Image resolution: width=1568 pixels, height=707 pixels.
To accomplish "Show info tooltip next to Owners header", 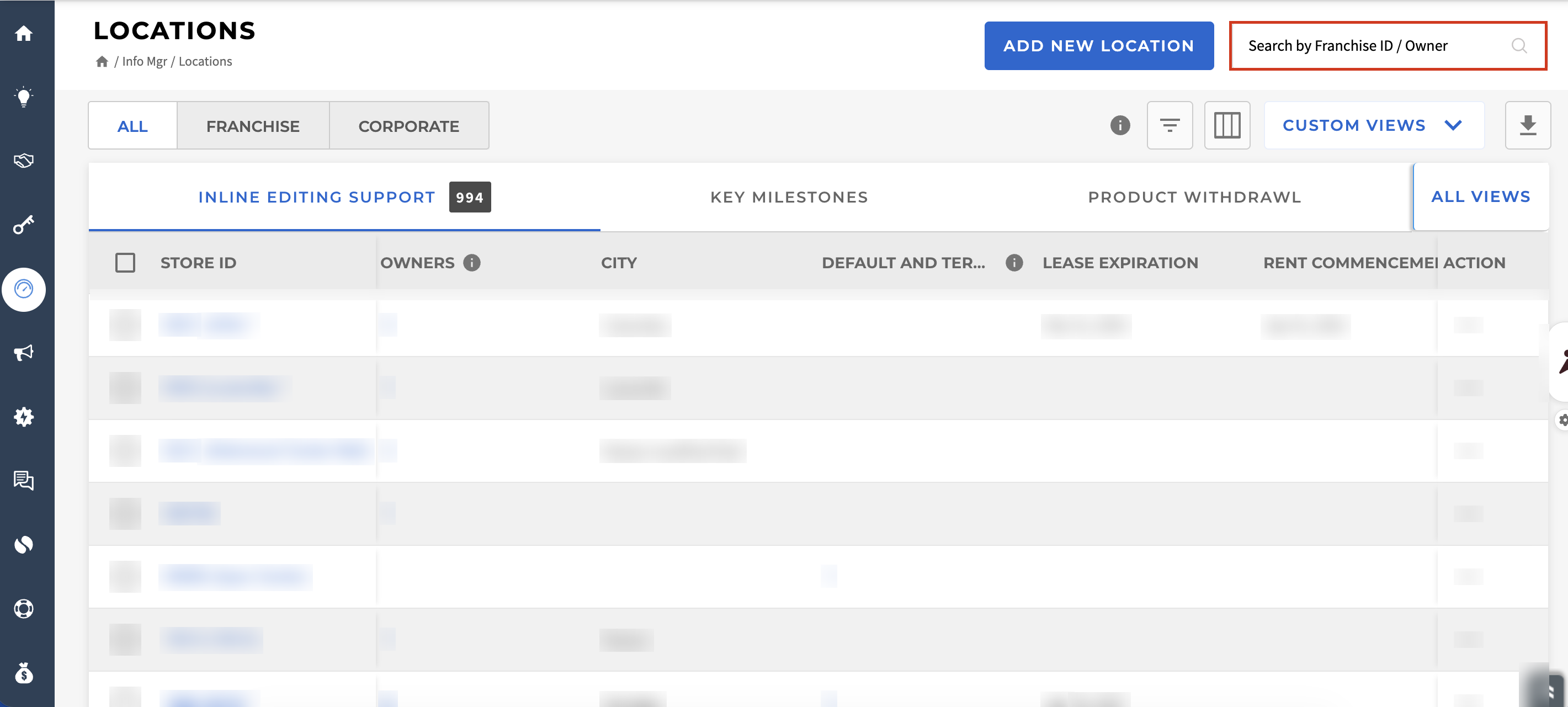I will click(x=472, y=262).
